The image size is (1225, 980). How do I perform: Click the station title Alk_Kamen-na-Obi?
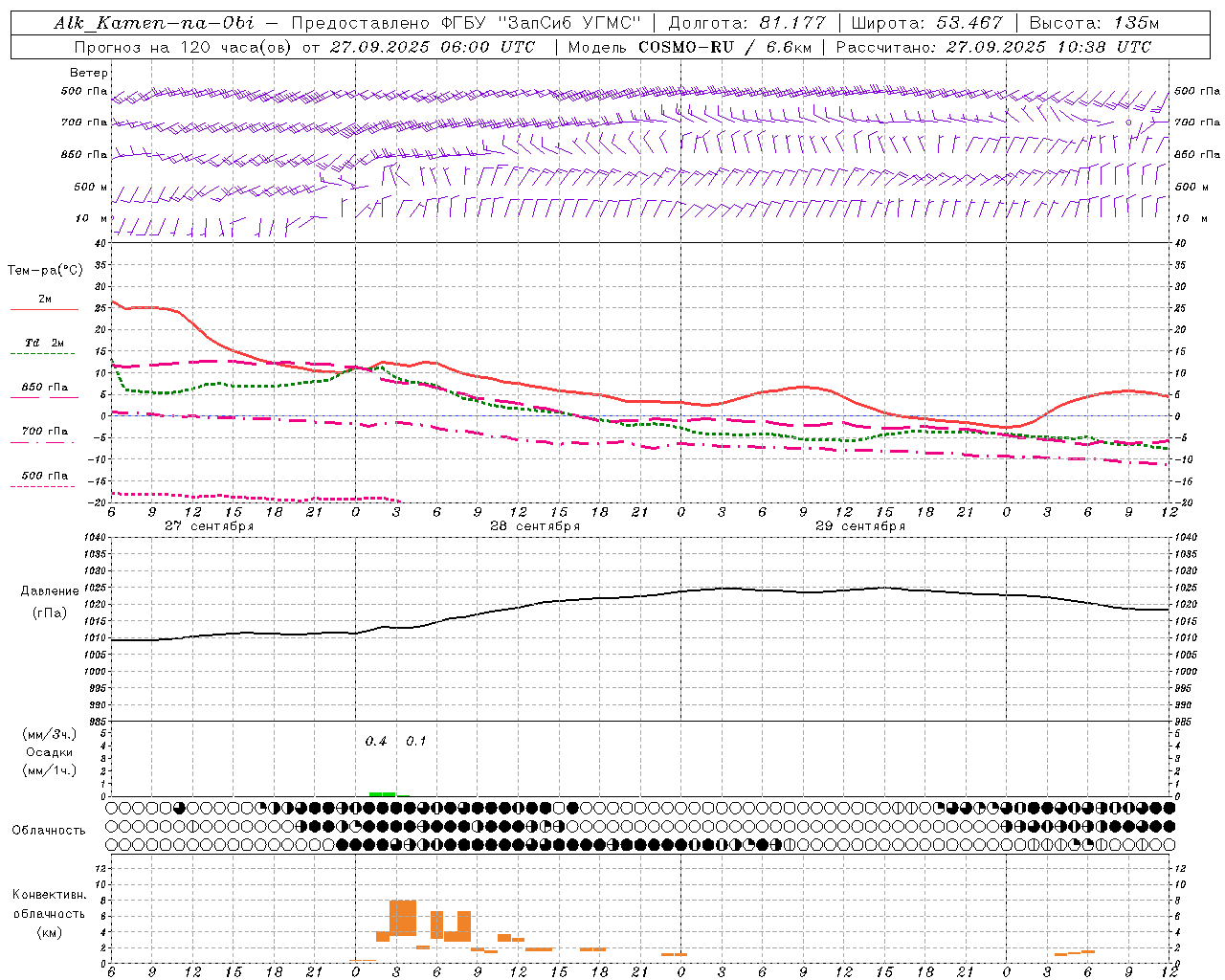153,23
